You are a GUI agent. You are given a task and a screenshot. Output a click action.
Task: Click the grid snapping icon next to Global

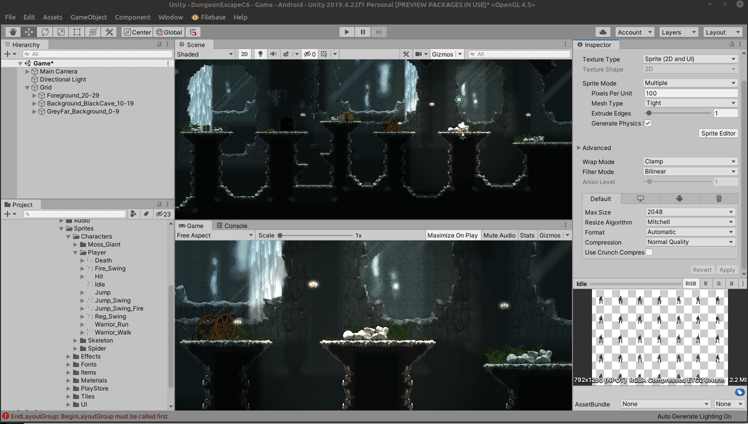click(193, 32)
